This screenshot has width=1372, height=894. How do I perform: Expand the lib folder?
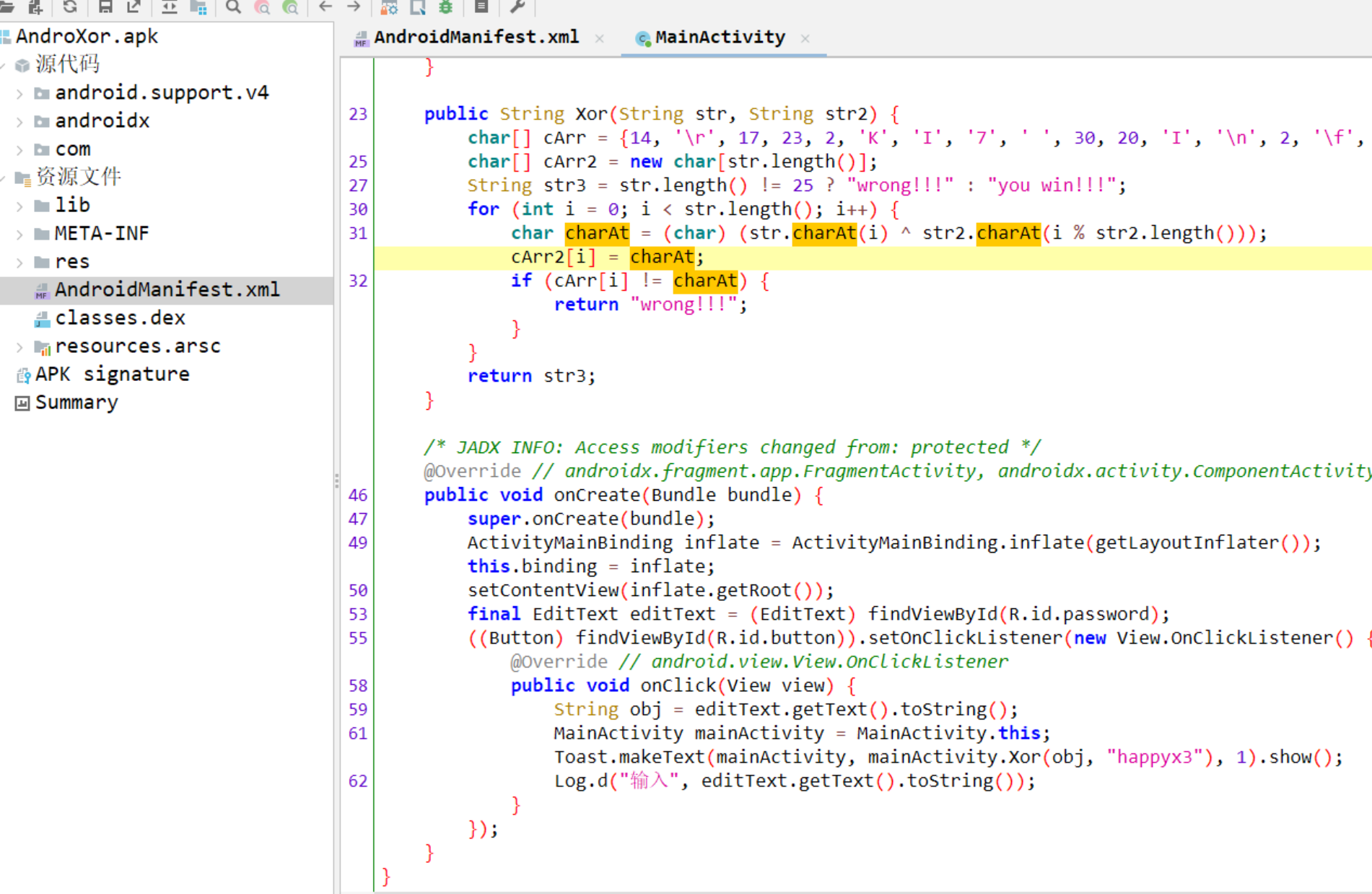click(x=19, y=206)
